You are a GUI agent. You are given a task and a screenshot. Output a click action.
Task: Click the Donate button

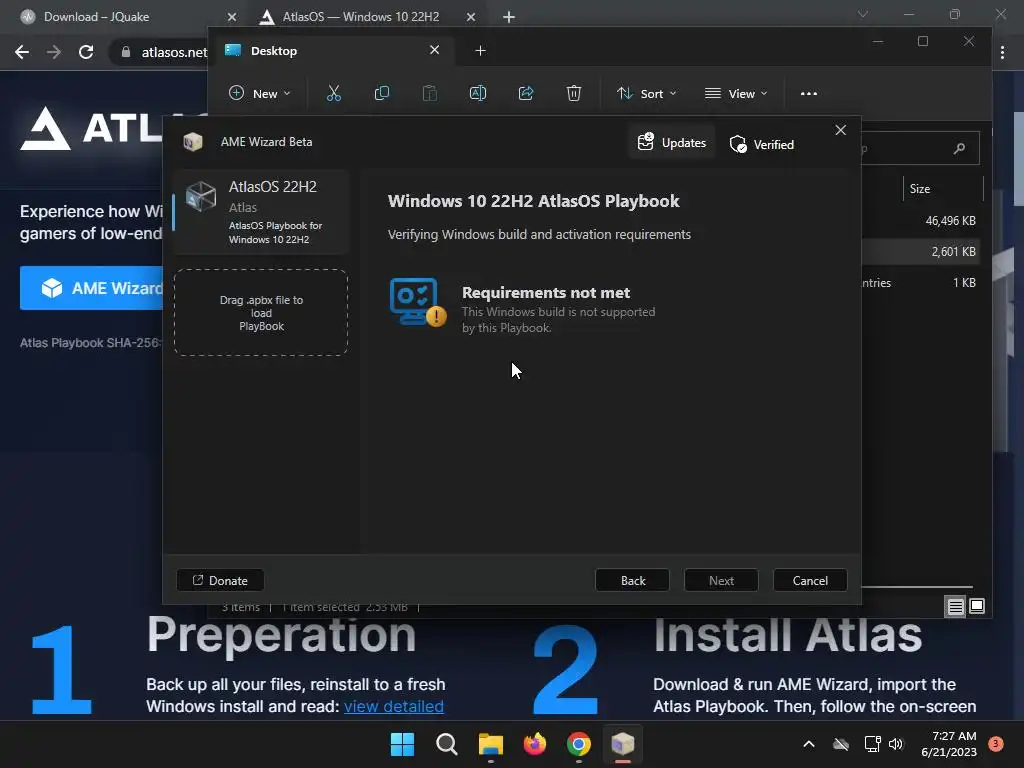pyautogui.click(x=220, y=580)
